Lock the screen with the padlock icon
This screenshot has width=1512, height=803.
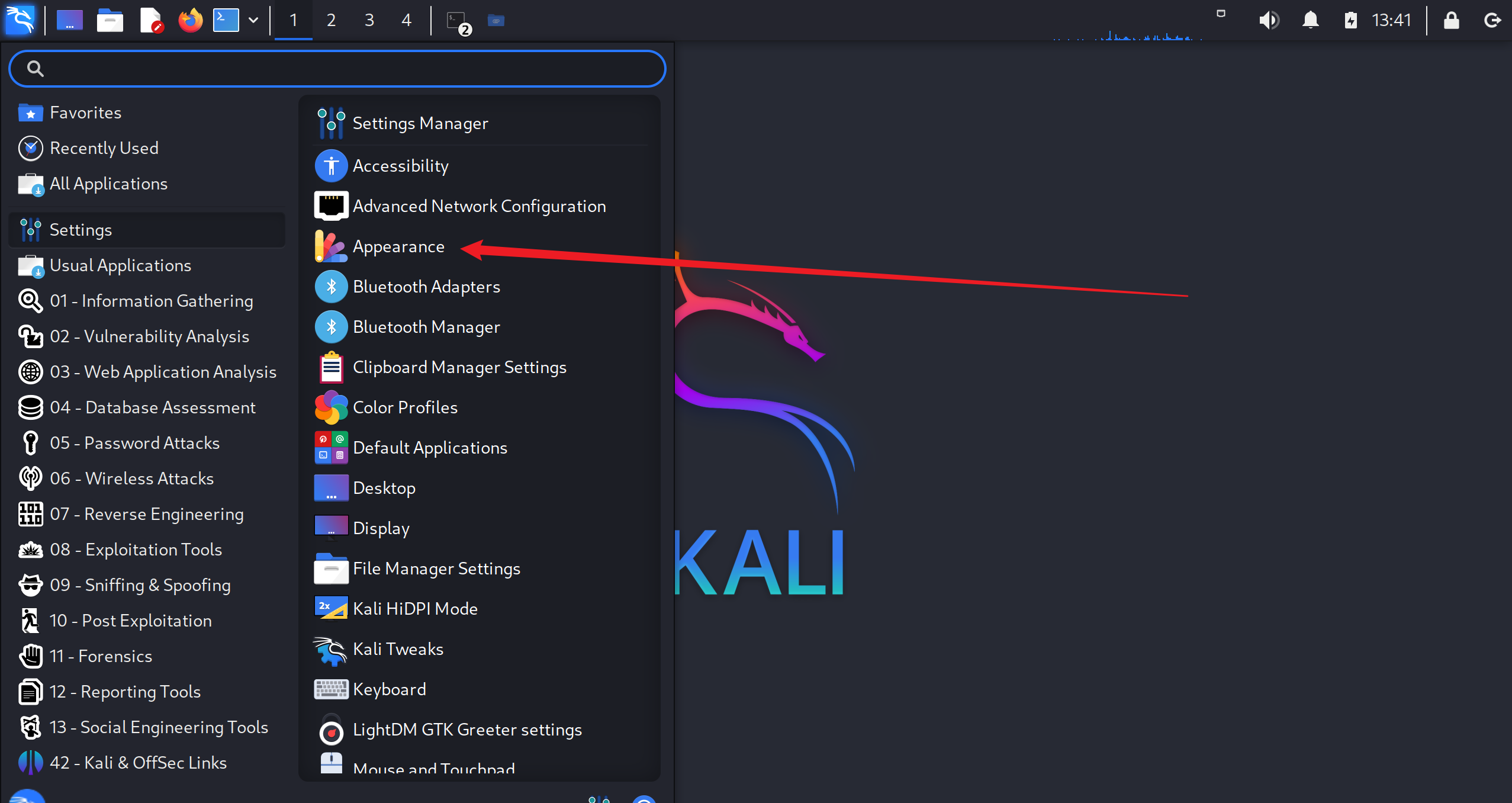point(1451,20)
